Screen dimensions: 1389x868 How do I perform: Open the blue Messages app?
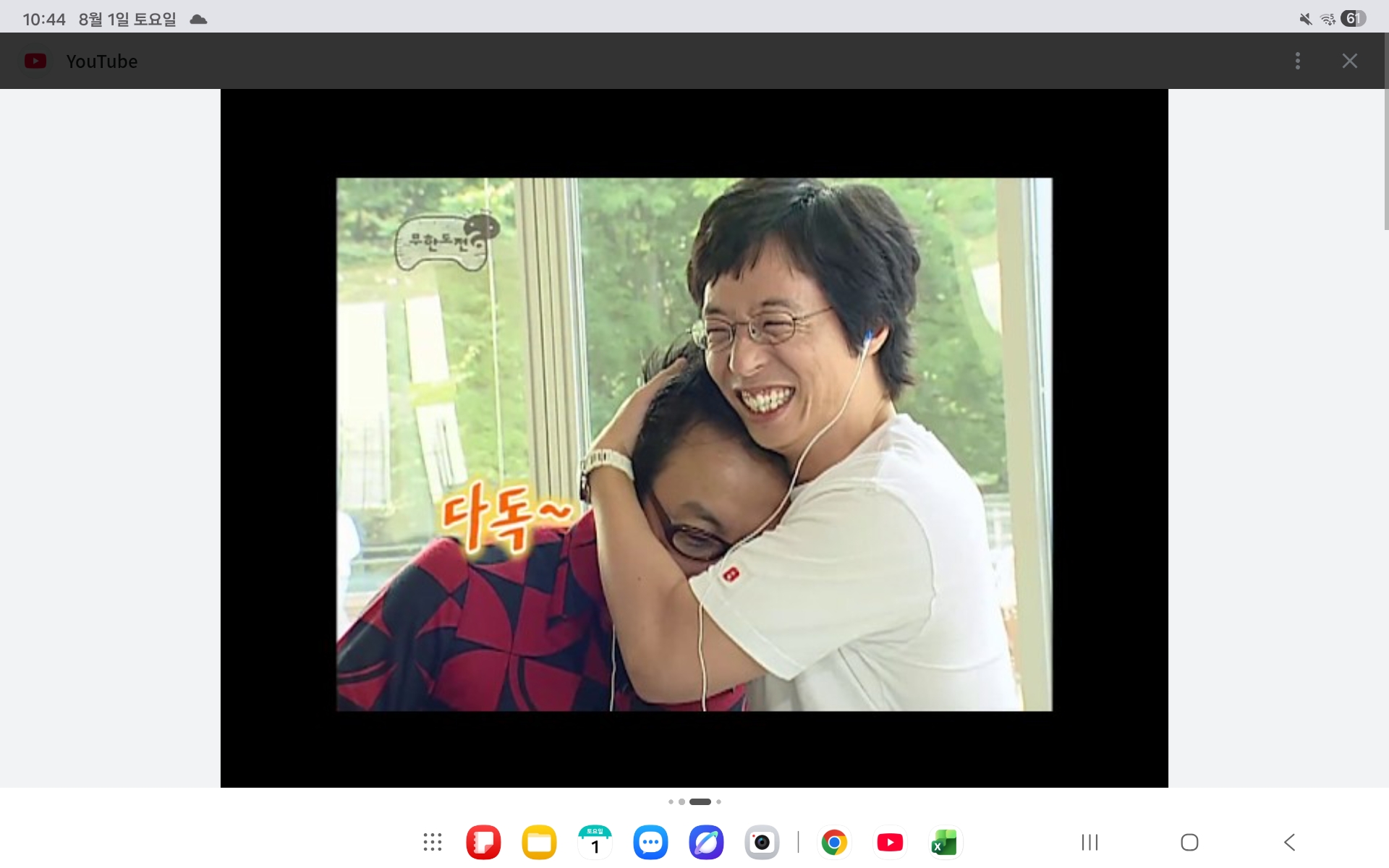point(650,842)
